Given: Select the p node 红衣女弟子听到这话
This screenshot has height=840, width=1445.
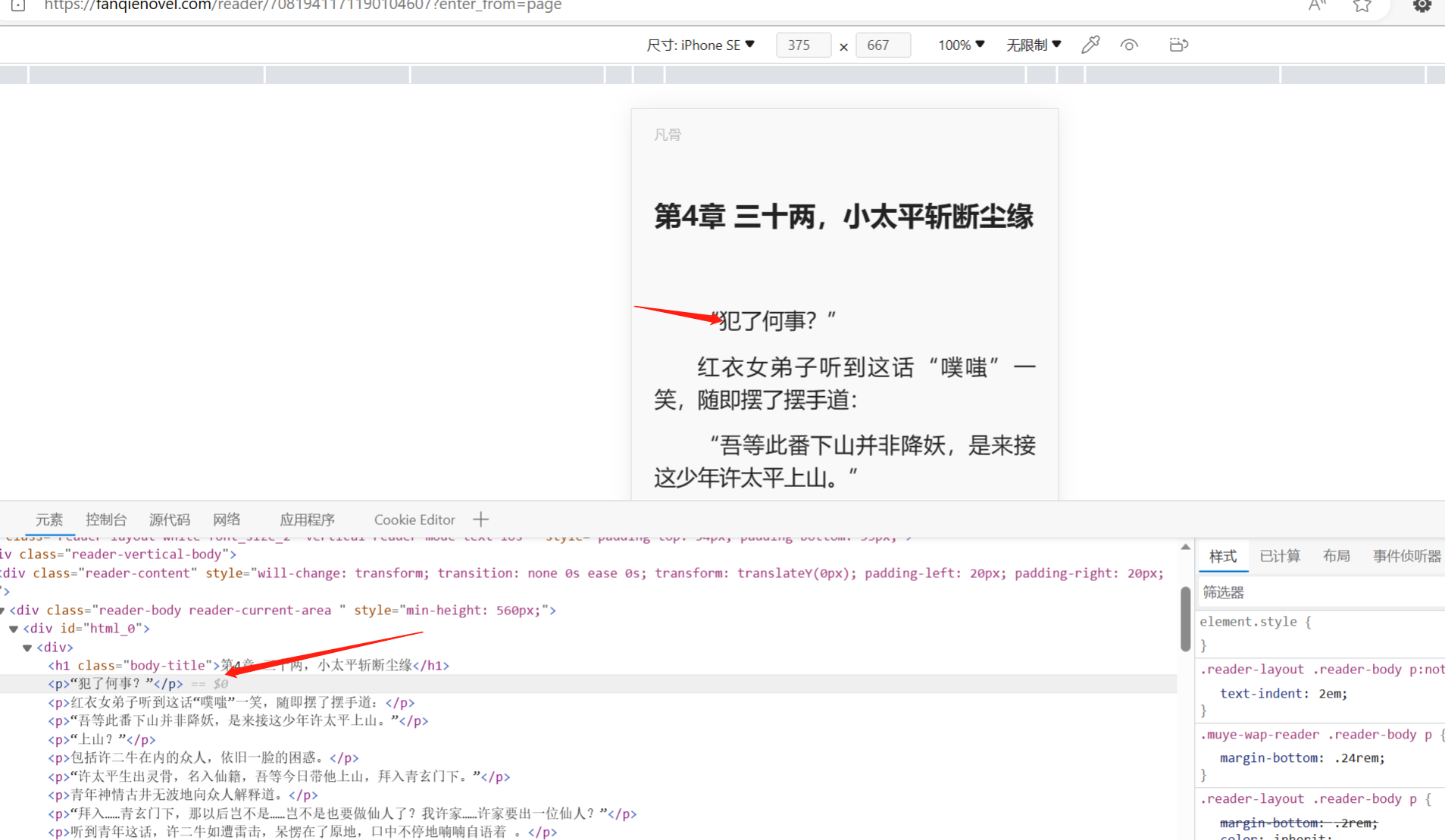Looking at the screenshot, I should 231,703.
